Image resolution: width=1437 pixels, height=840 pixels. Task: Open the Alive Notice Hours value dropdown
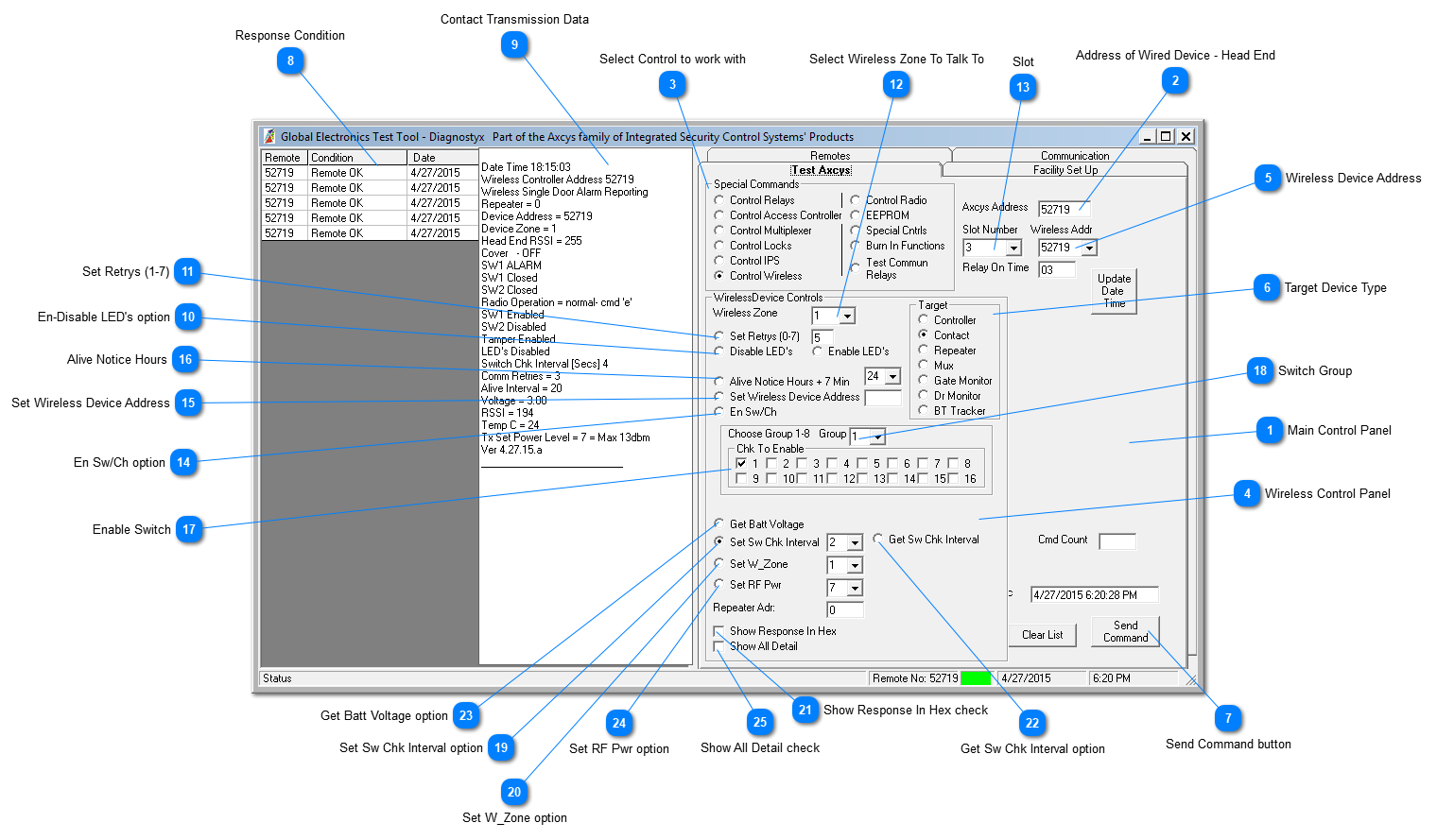[x=892, y=377]
